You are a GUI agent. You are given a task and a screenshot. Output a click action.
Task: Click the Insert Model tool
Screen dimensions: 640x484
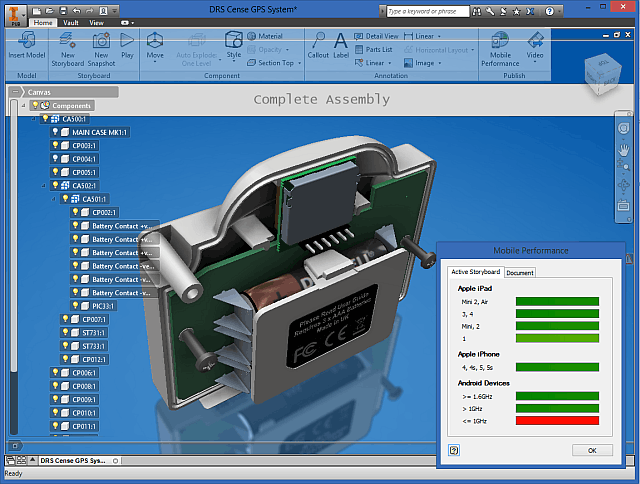(27, 45)
